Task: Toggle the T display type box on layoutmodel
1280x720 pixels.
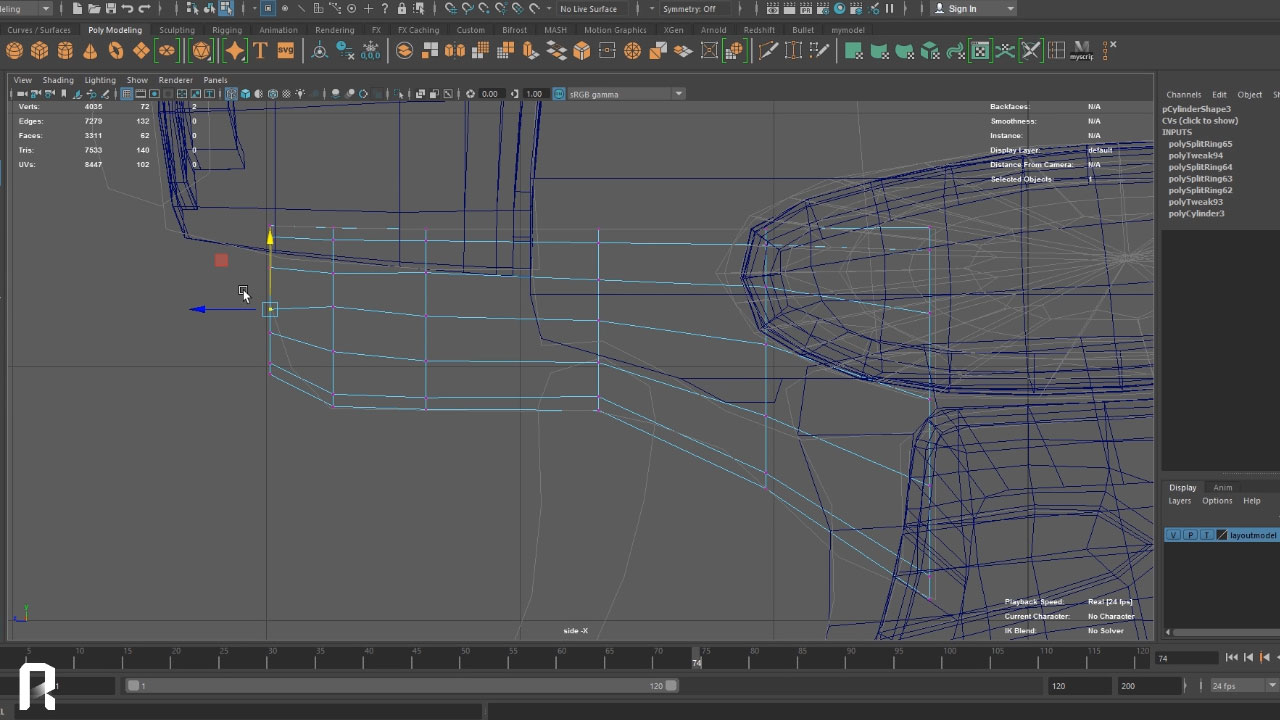Action: tap(1206, 535)
